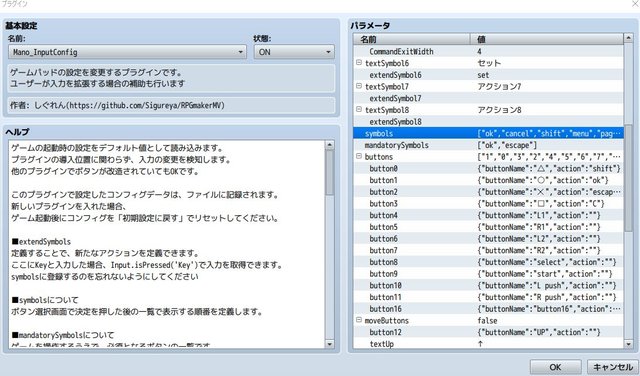Select the highlighted symbols parameter row
This screenshot has width=640, height=376.
(x=489, y=133)
